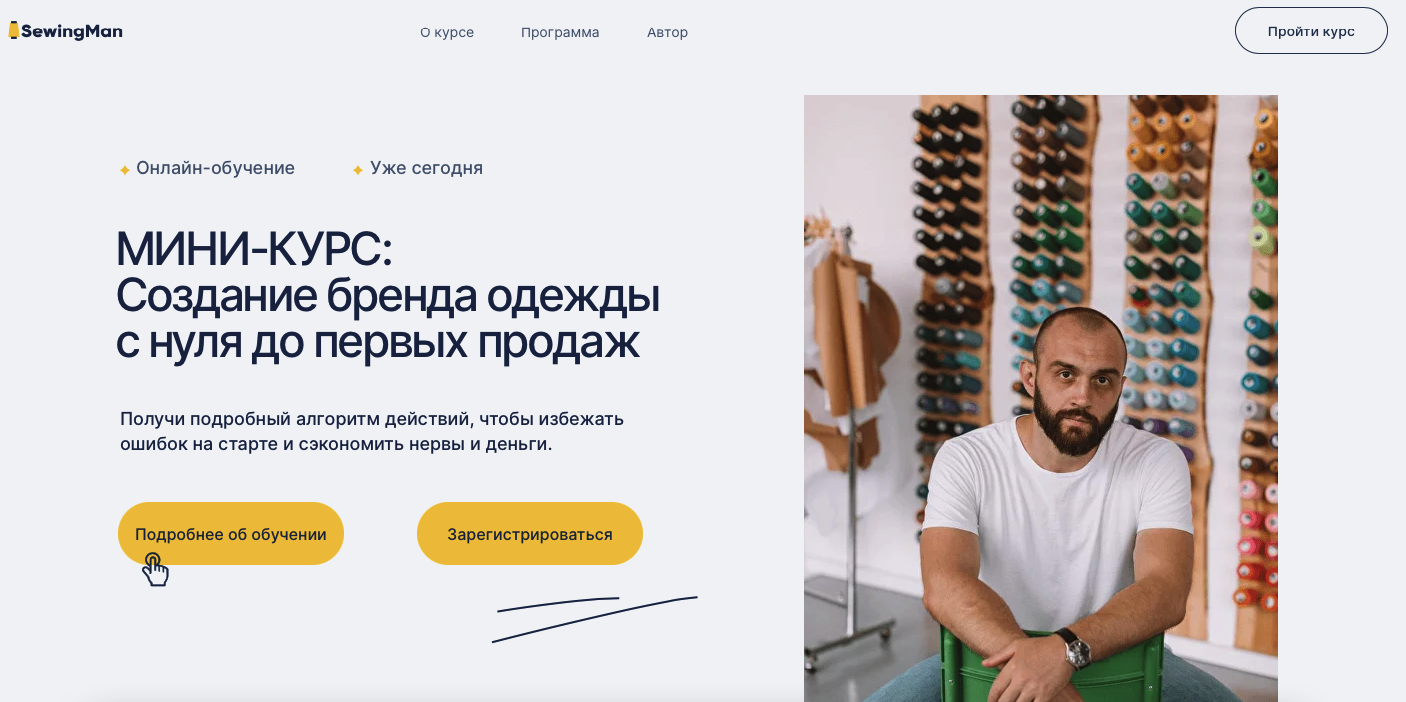The image size is (1406, 702).
Task: Select the Онлайн-обучение label
Action: (216, 168)
